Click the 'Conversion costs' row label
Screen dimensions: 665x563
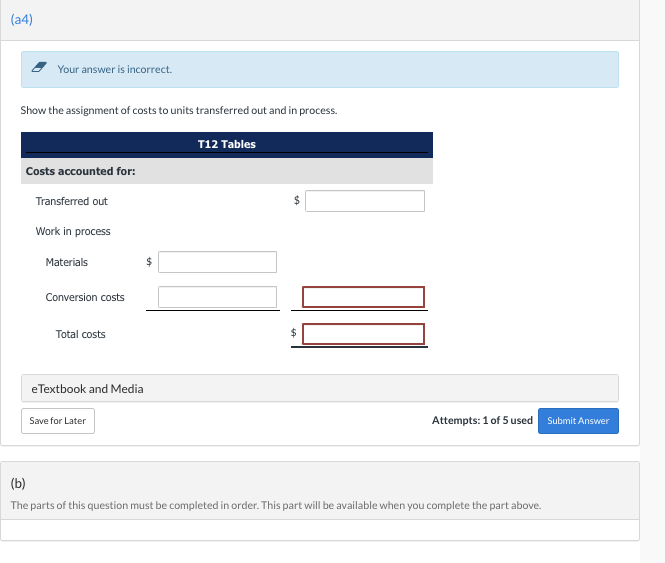pyautogui.click(x=85, y=297)
